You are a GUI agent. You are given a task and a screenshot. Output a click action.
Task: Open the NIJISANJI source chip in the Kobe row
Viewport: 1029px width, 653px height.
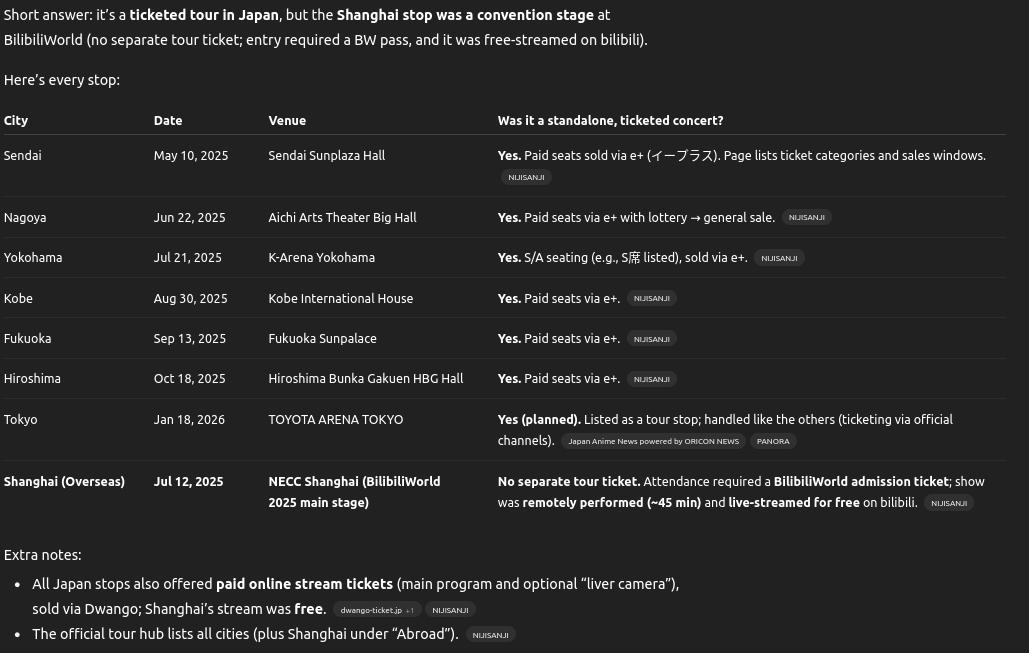[x=651, y=299]
